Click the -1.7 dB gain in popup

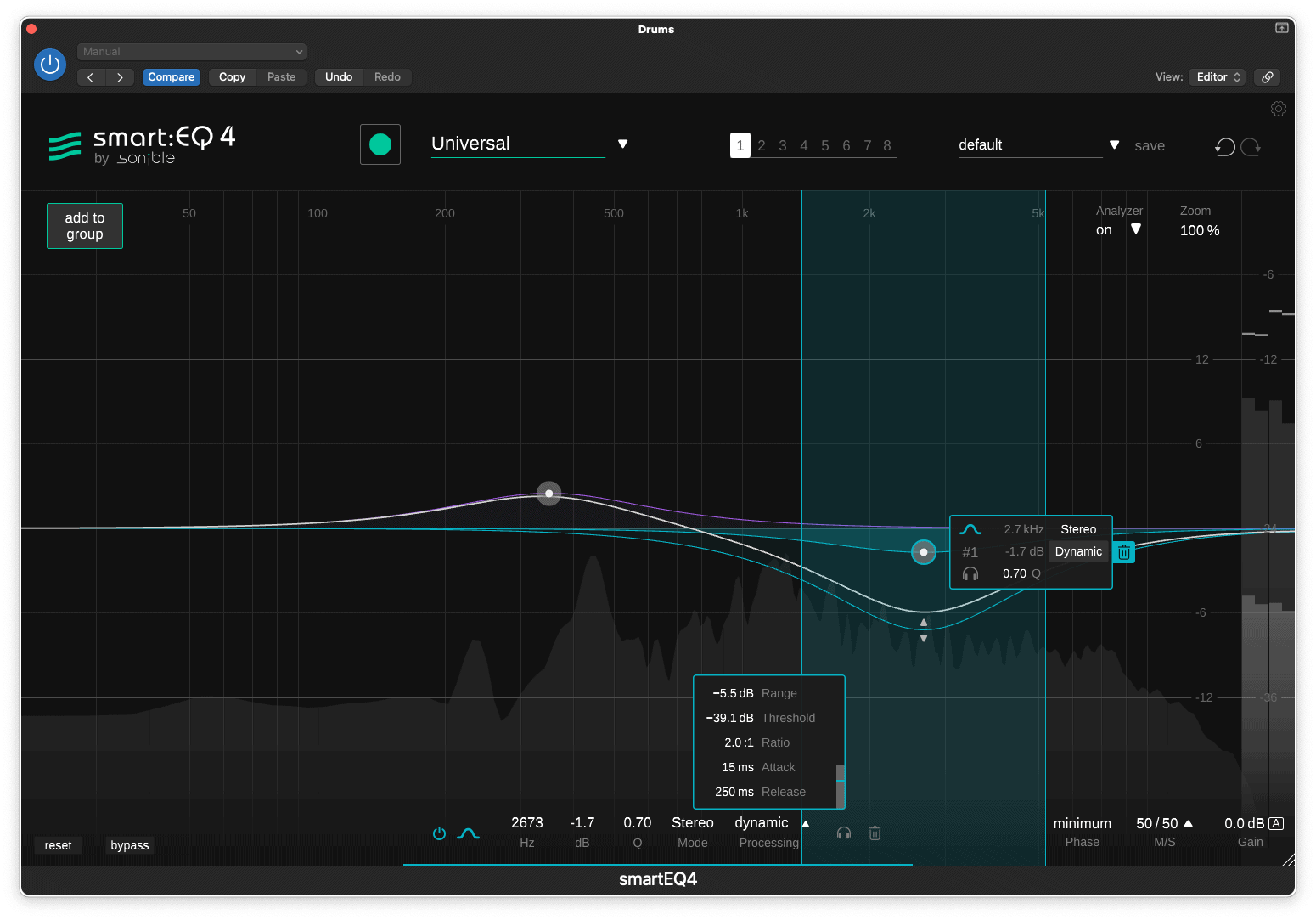(1024, 552)
